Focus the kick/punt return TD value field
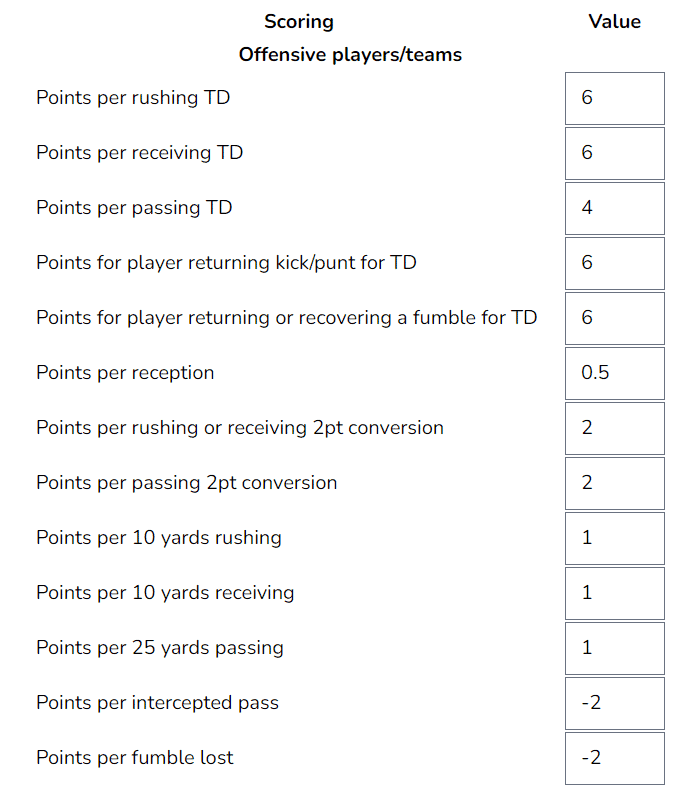 pos(614,263)
